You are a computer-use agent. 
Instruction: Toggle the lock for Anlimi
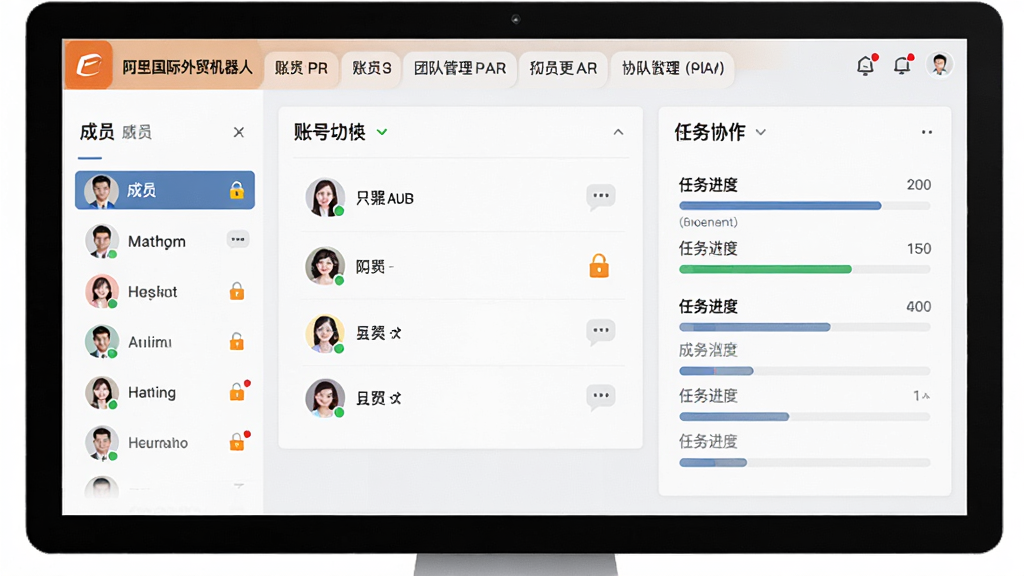click(236, 341)
